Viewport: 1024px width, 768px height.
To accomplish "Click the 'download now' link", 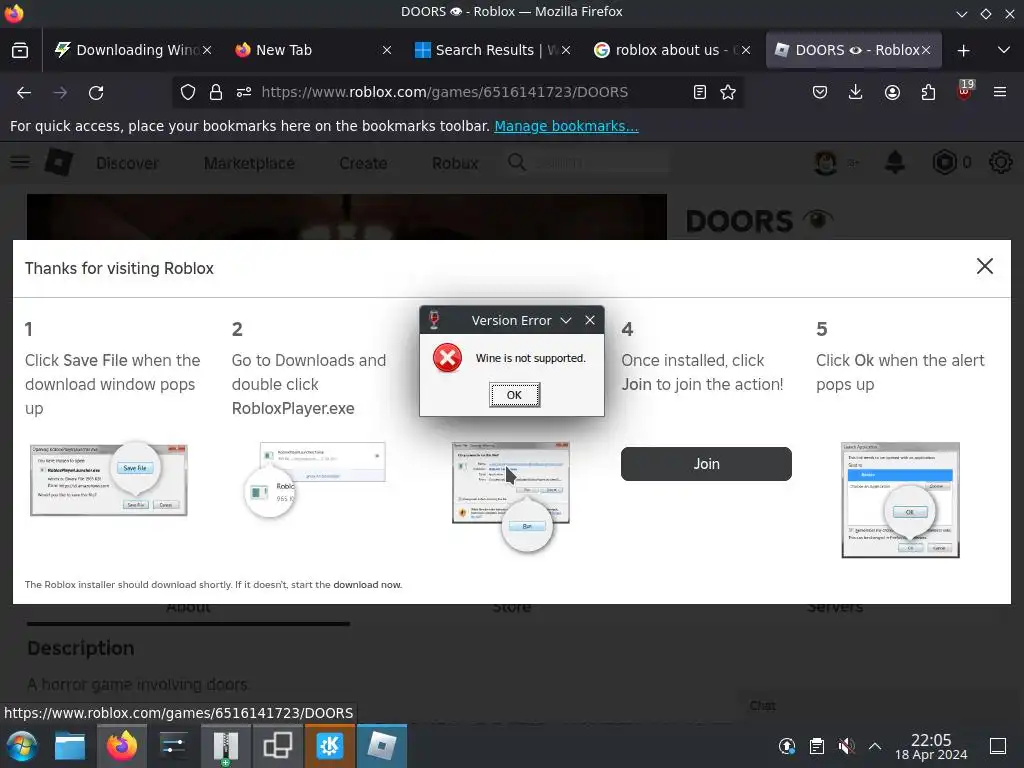I will (x=367, y=584).
